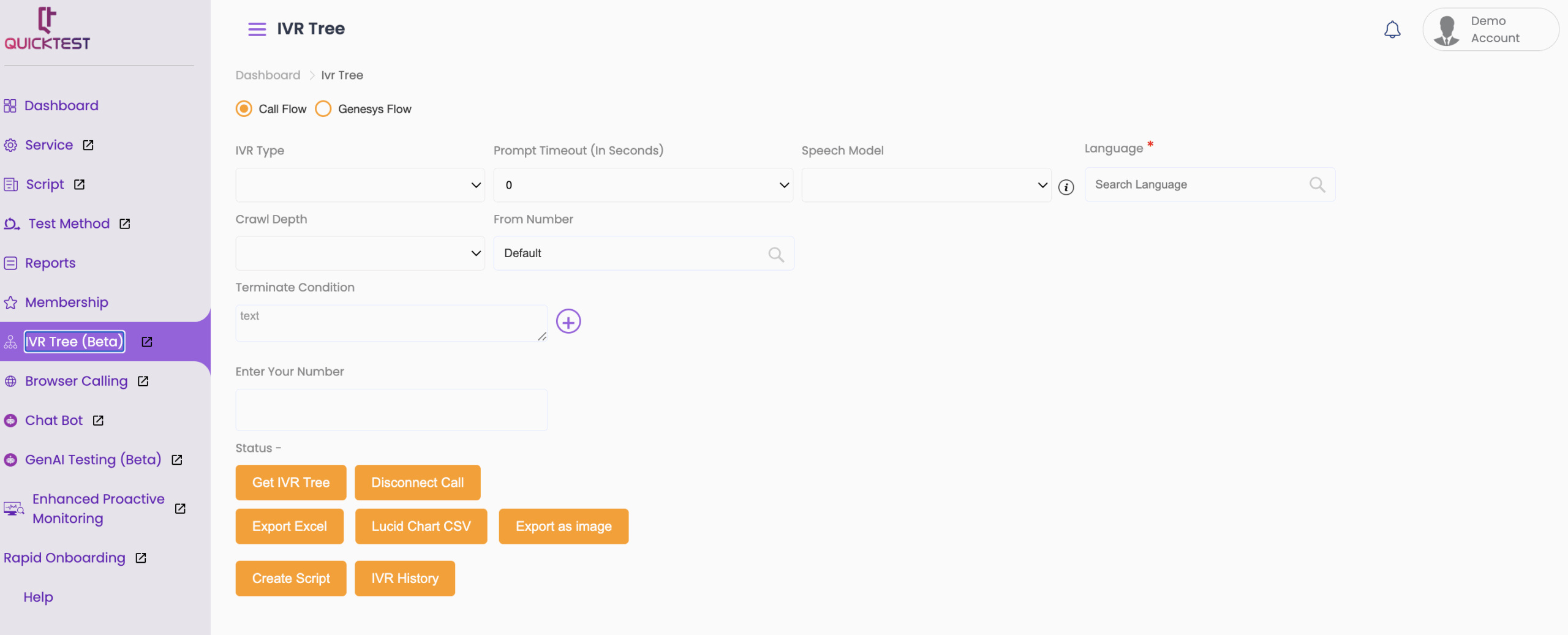Click the Enter Your Number input field
Viewport: 1568px width, 635px height.
[x=391, y=410]
